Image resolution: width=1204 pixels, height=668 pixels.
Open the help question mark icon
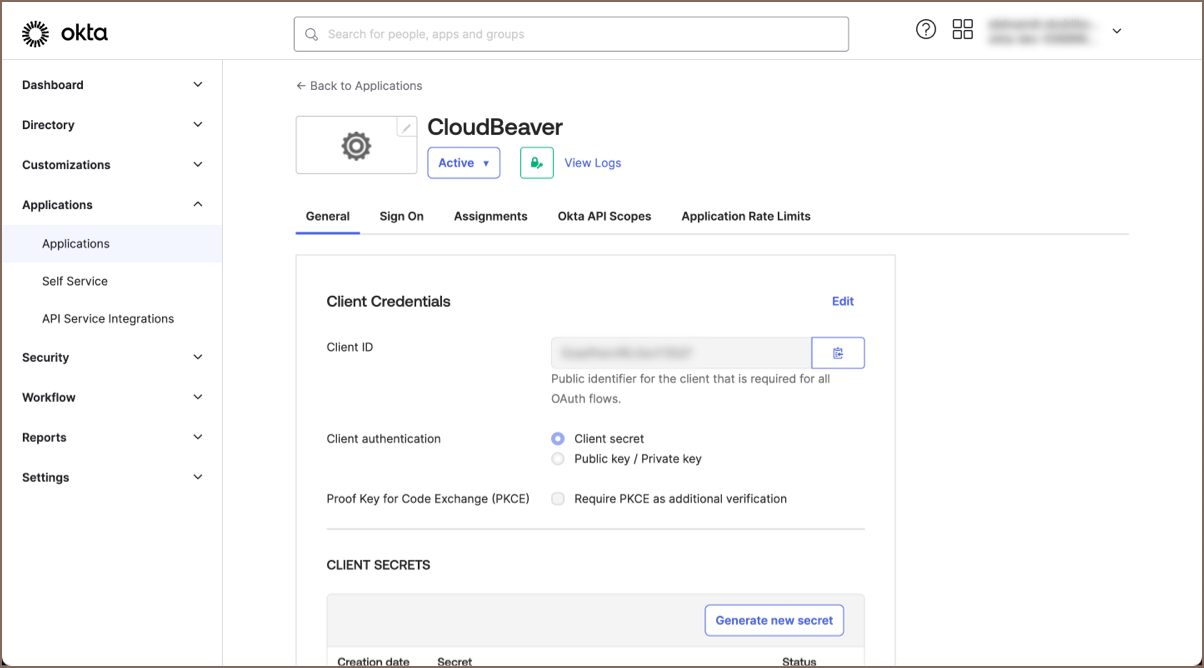926,30
